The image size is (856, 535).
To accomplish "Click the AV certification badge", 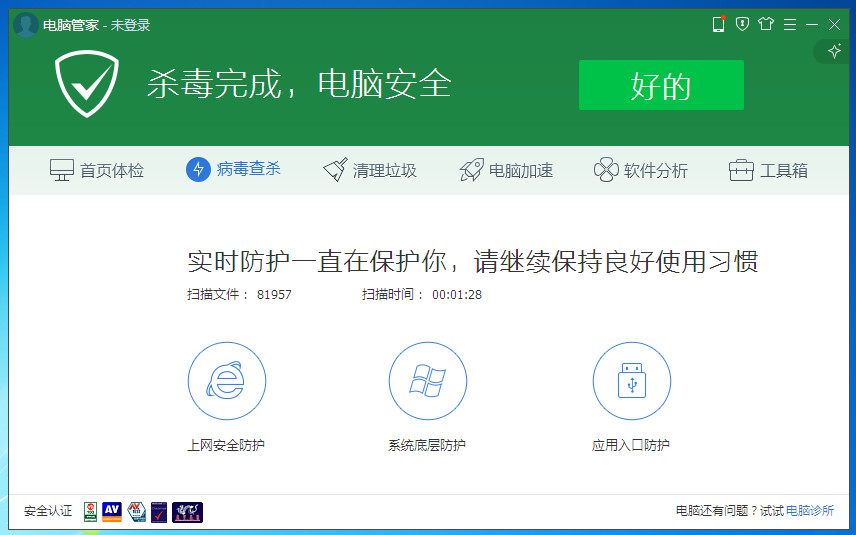I will click(x=112, y=512).
